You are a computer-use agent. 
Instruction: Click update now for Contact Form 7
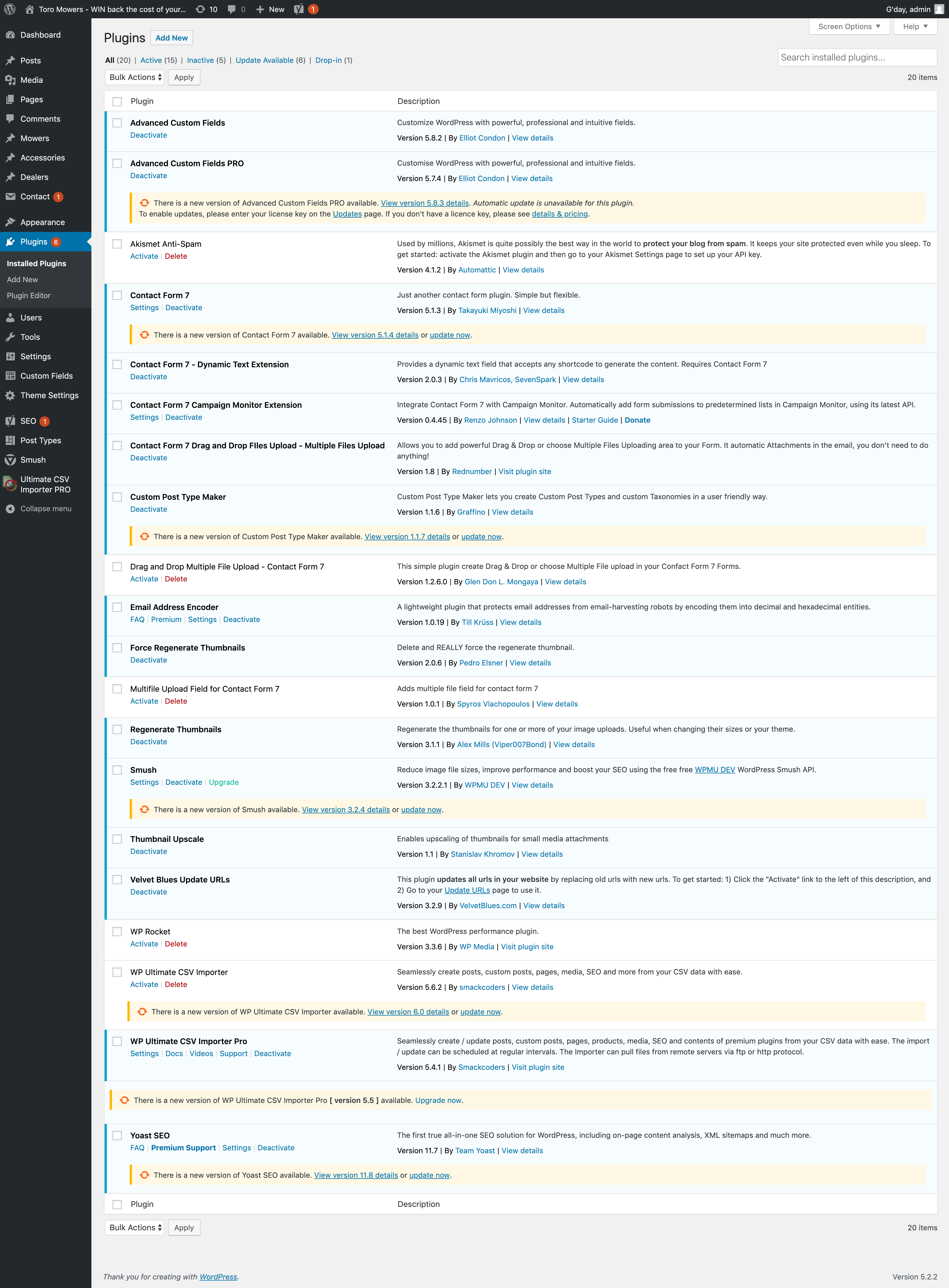click(450, 335)
